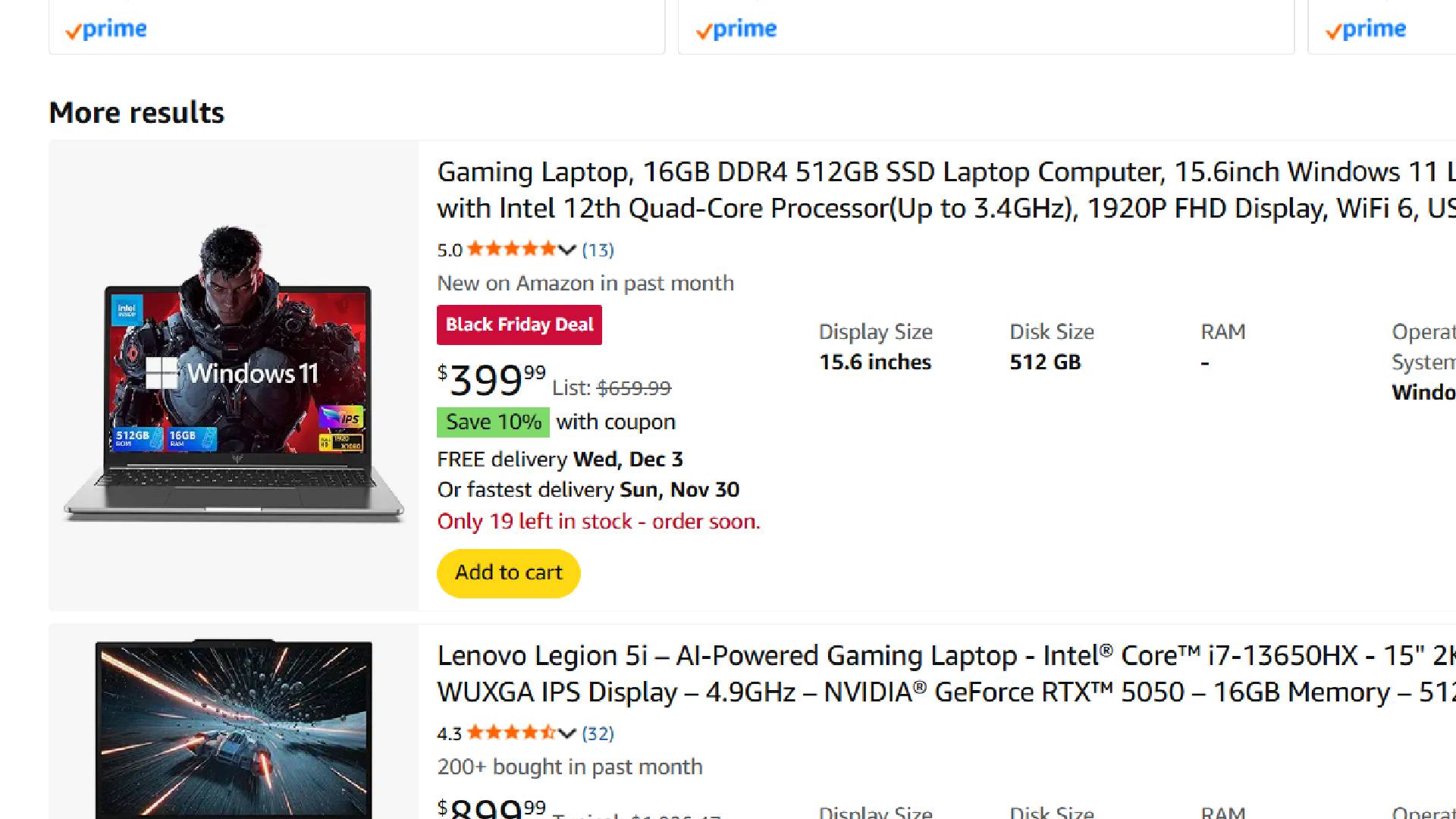The image size is (1456, 819).
Task: Click the Prime badge on the middle result card
Action: tap(736, 29)
